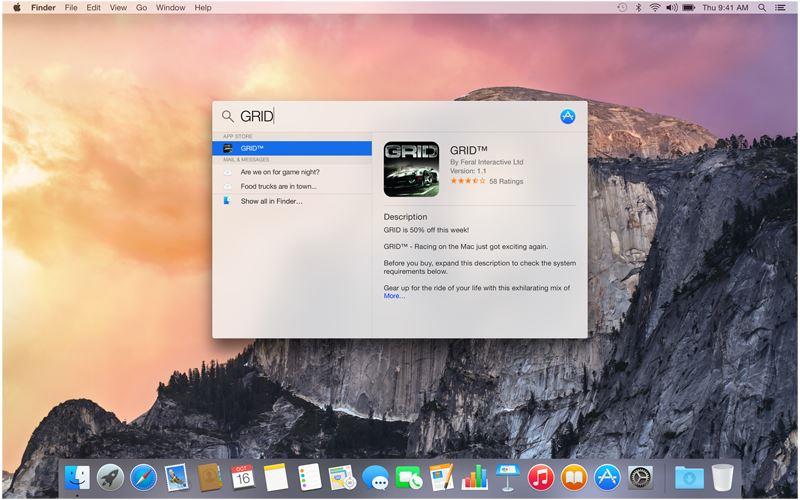
Task: Open the View menu
Action: [118, 8]
